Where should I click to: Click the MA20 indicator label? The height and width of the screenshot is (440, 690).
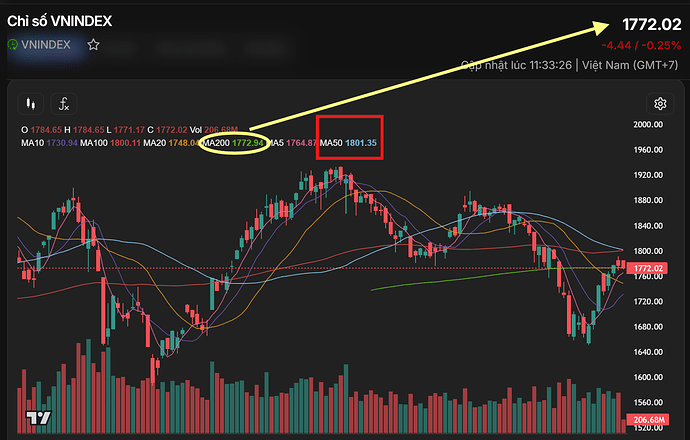pyautogui.click(x=171, y=143)
